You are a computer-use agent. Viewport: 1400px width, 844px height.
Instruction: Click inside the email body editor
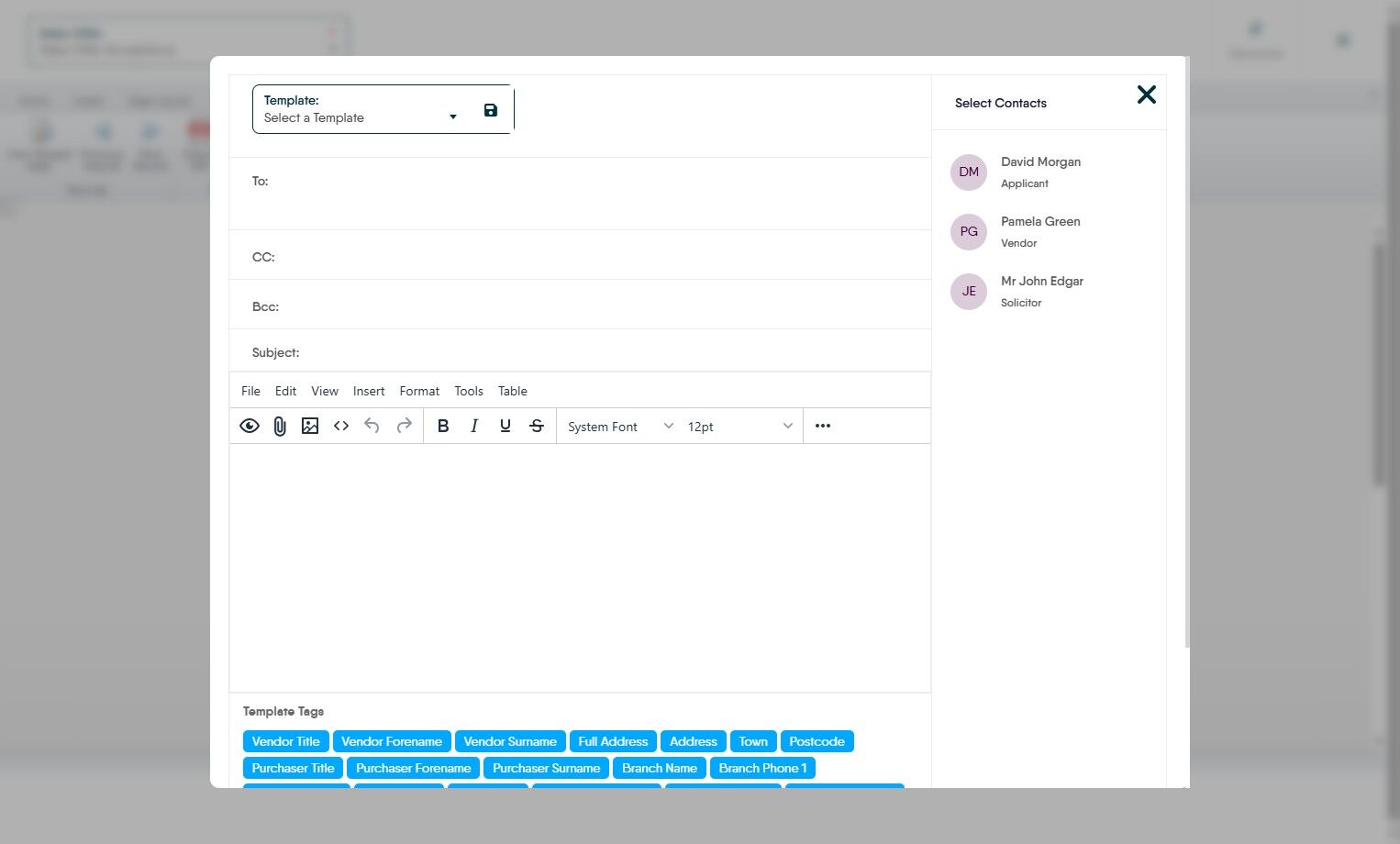coord(580,568)
